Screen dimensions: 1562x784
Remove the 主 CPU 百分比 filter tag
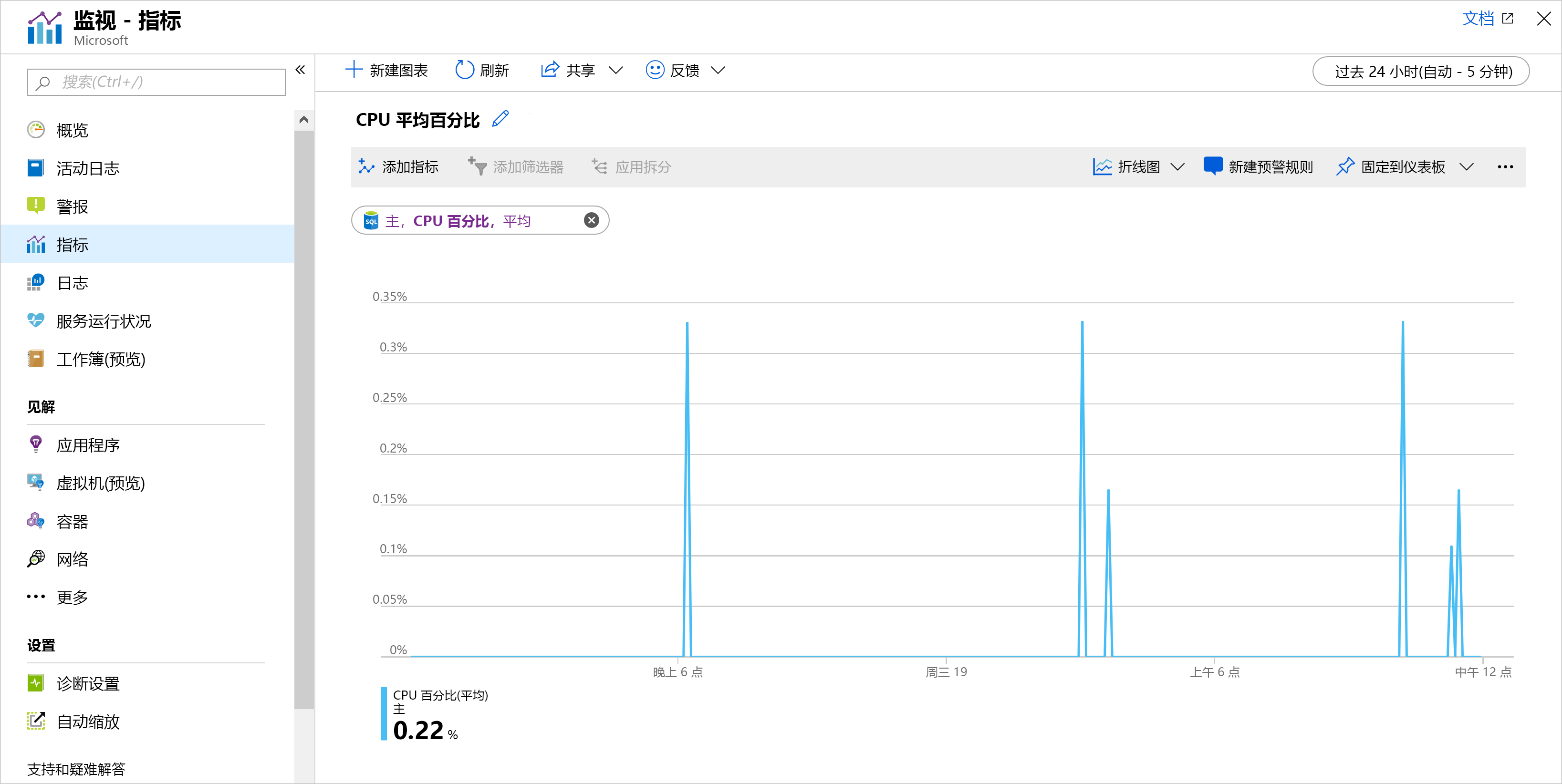(590, 221)
